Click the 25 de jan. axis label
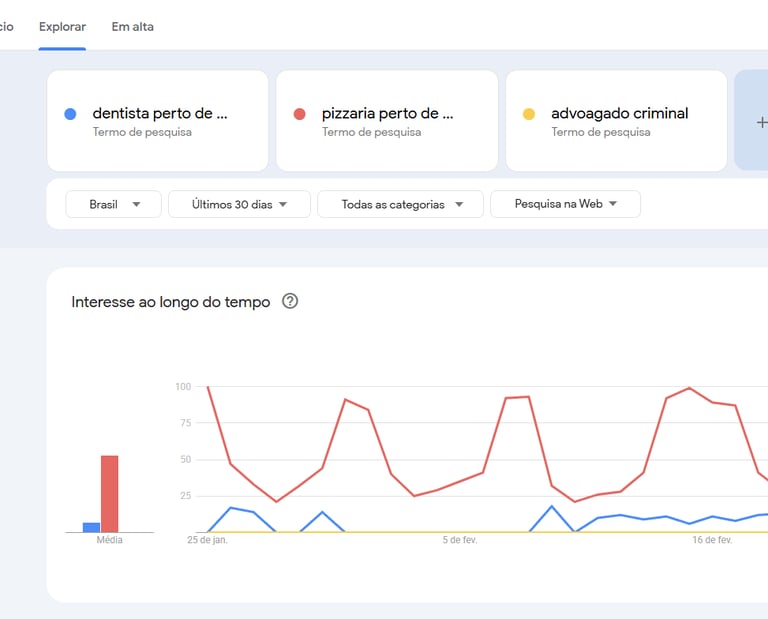Screen dimensions: 768x619 point(207,540)
